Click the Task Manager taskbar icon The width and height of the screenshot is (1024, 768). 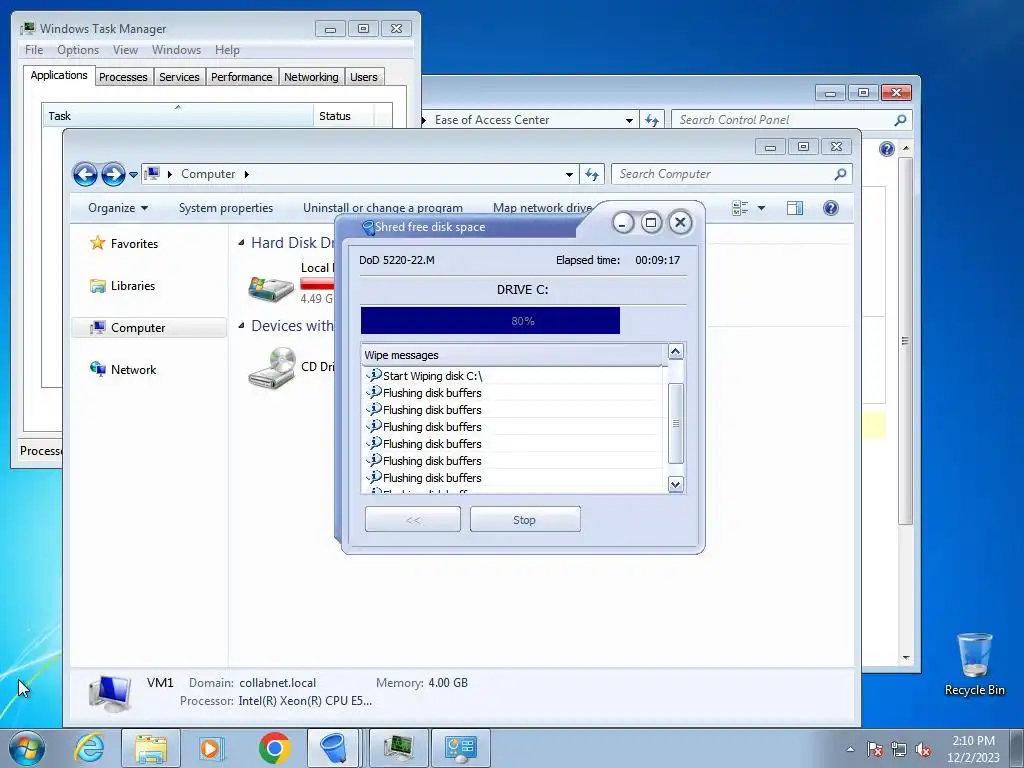(x=399, y=748)
